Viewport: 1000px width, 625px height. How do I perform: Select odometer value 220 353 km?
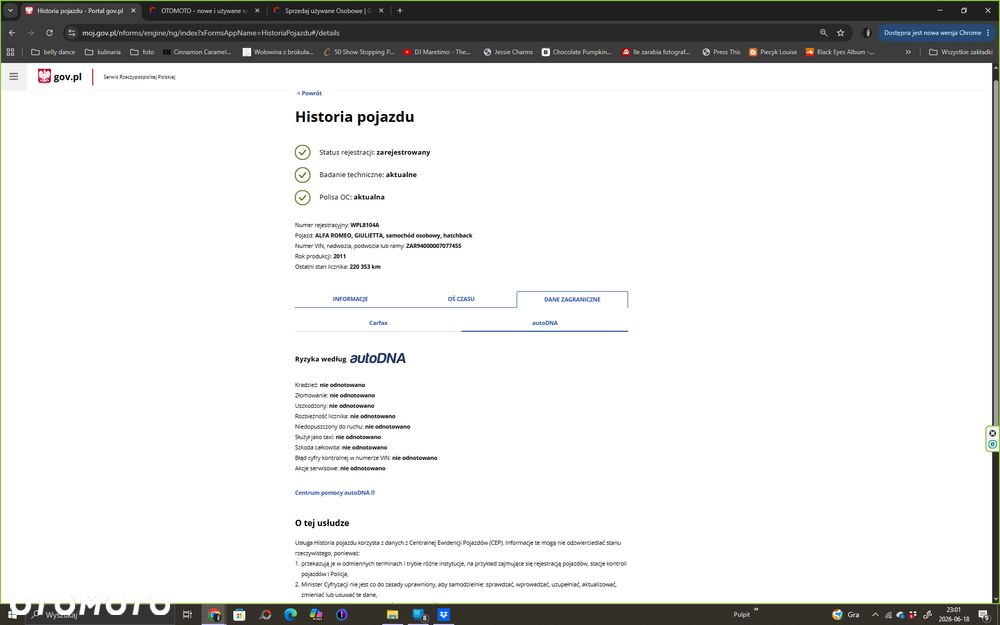pos(365,267)
